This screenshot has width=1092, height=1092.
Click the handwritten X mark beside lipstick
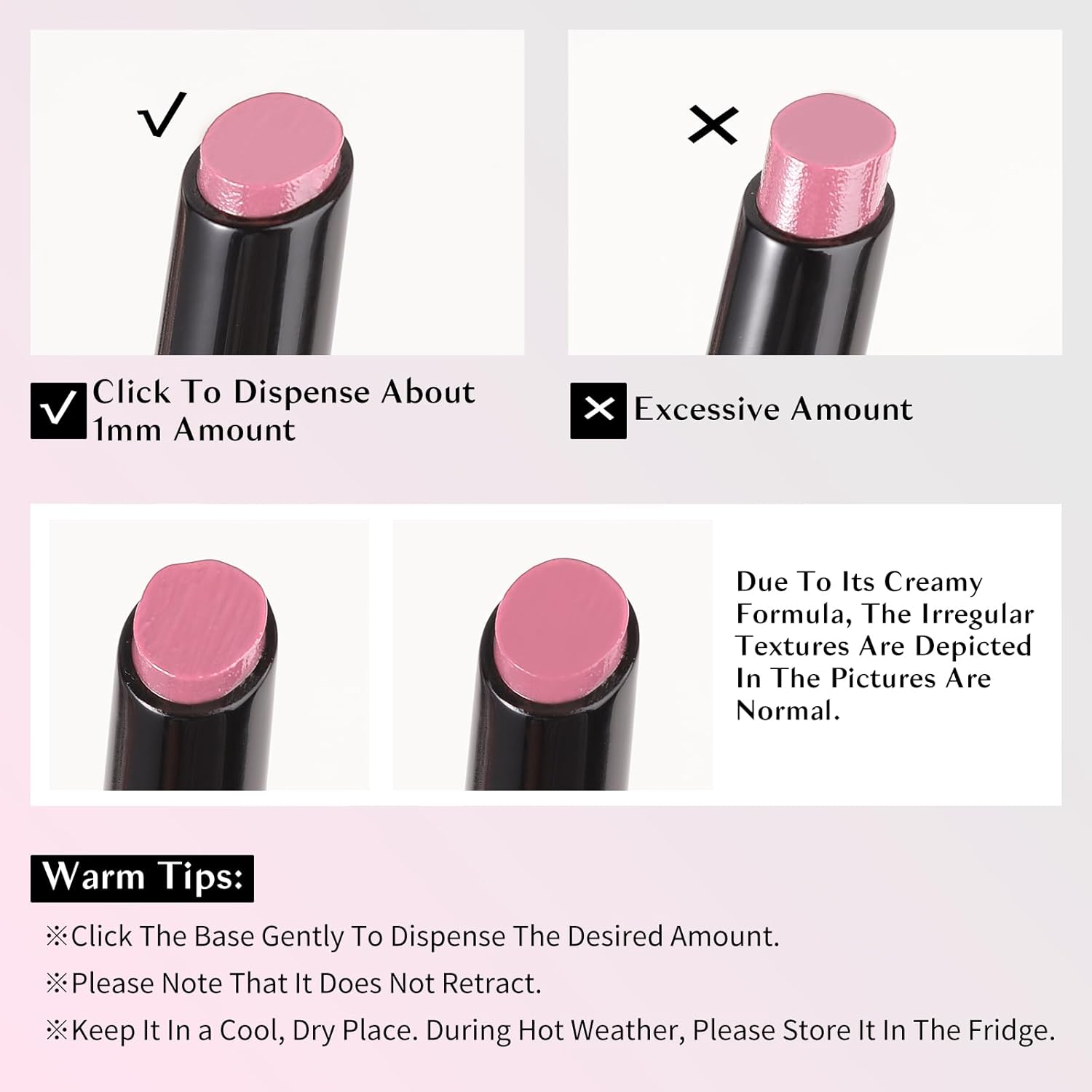click(713, 124)
